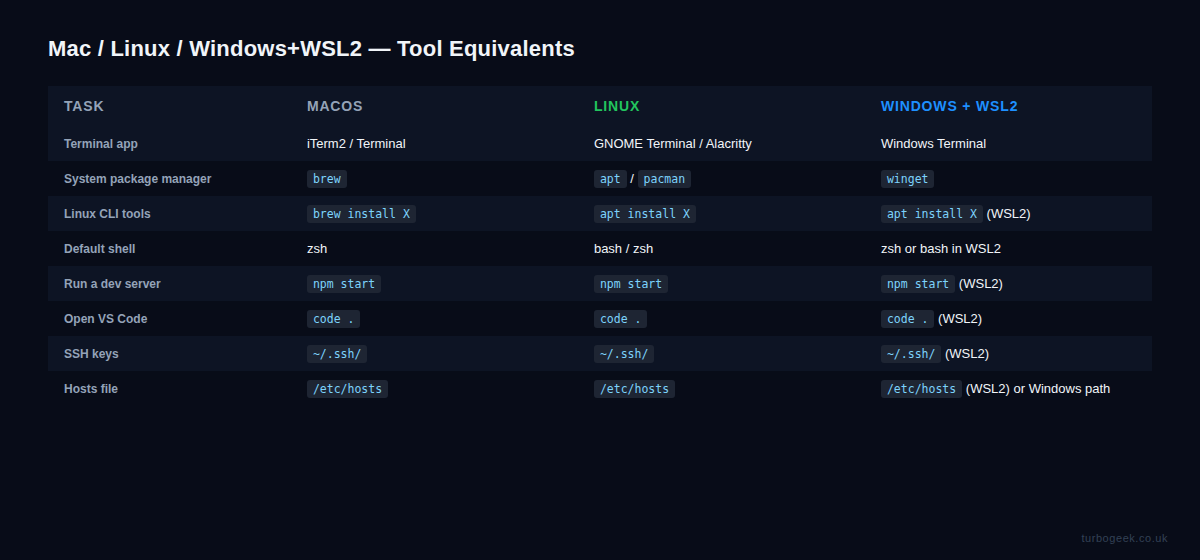
Task: Click '/etc/hosts' in Windows + WSL2 column
Action: tap(921, 389)
